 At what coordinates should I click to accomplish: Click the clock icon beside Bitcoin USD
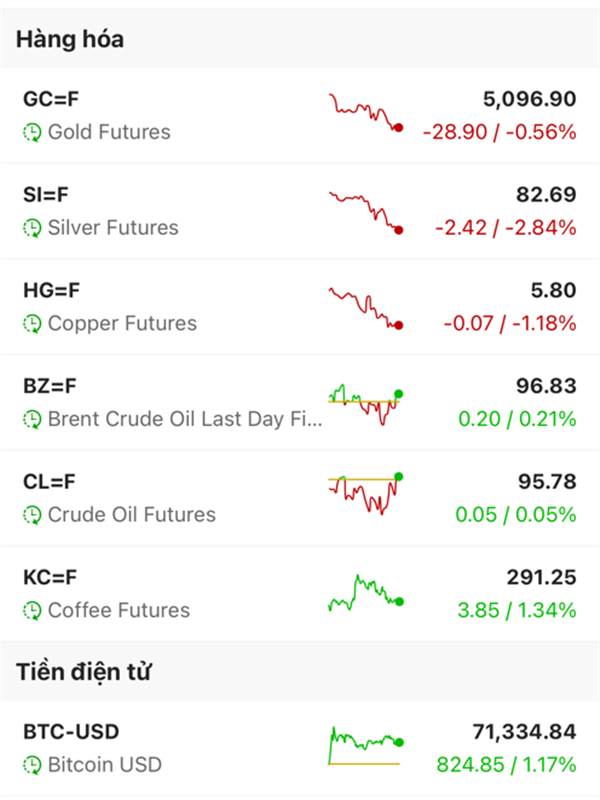(32, 766)
